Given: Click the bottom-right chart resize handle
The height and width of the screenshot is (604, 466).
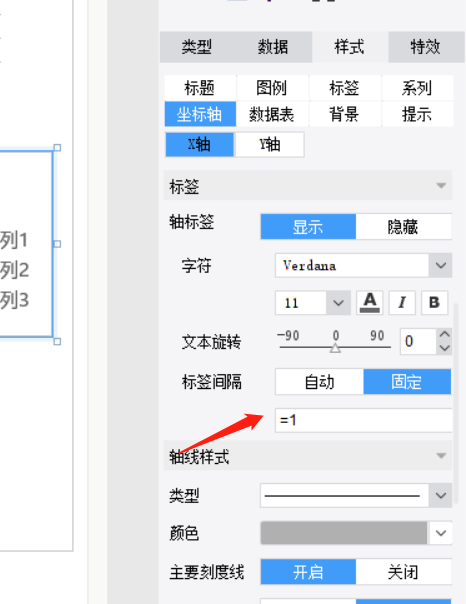Looking at the screenshot, I should 57,341.
